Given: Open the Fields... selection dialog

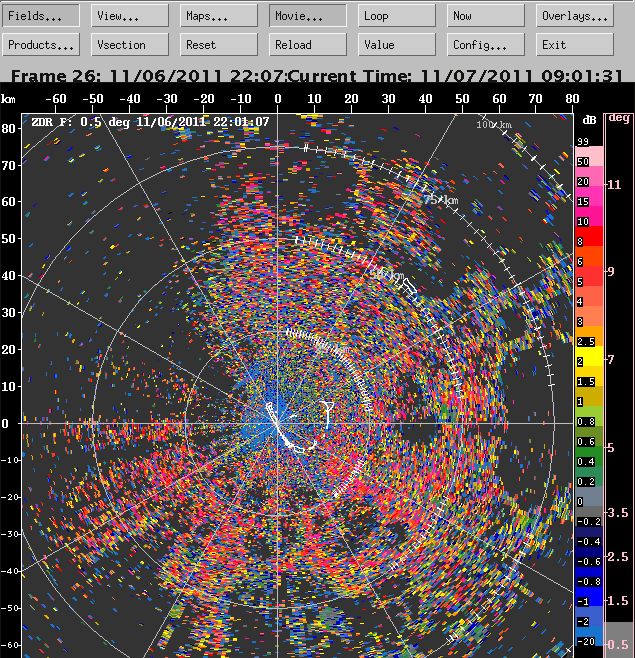Looking at the screenshot, I should tap(42, 16).
